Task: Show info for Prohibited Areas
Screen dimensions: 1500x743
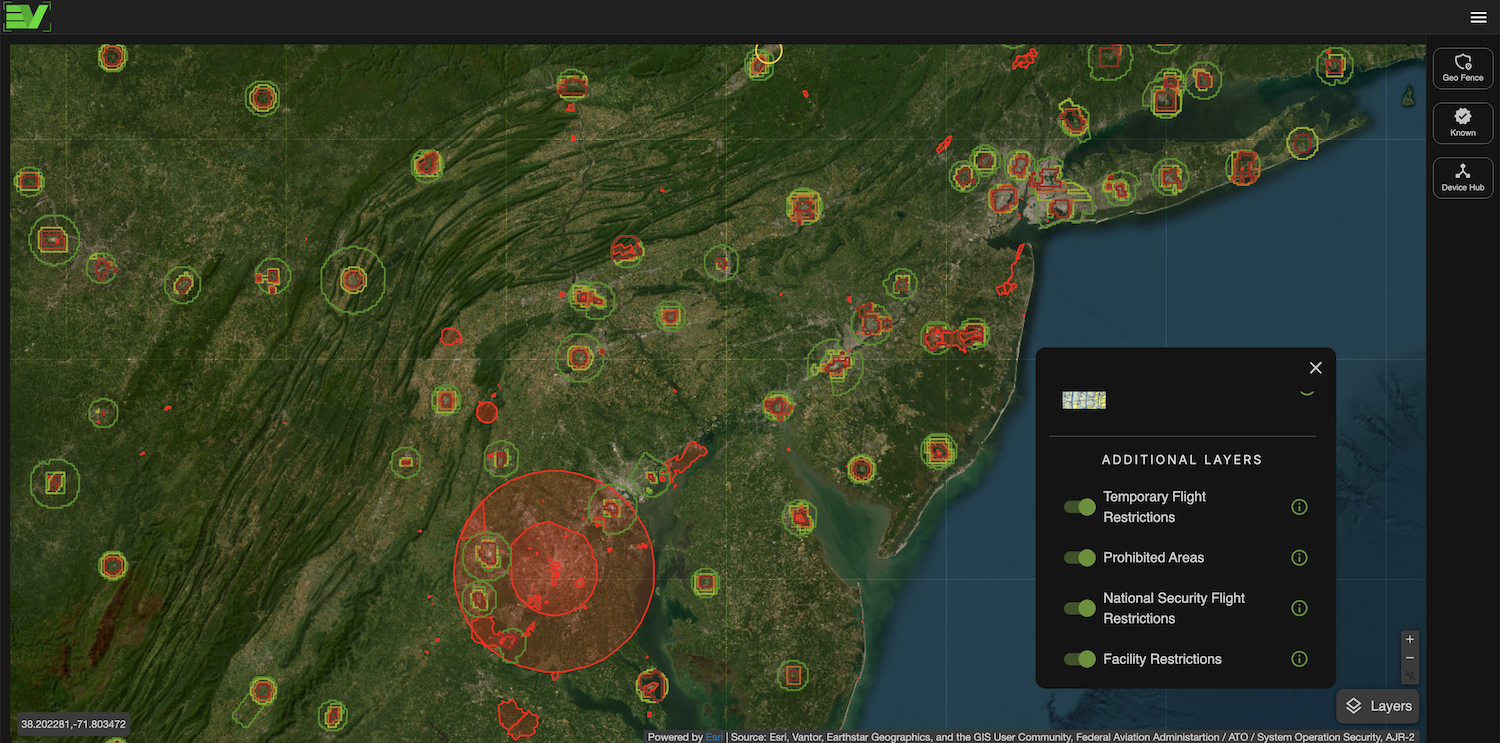Action: pyautogui.click(x=1299, y=558)
